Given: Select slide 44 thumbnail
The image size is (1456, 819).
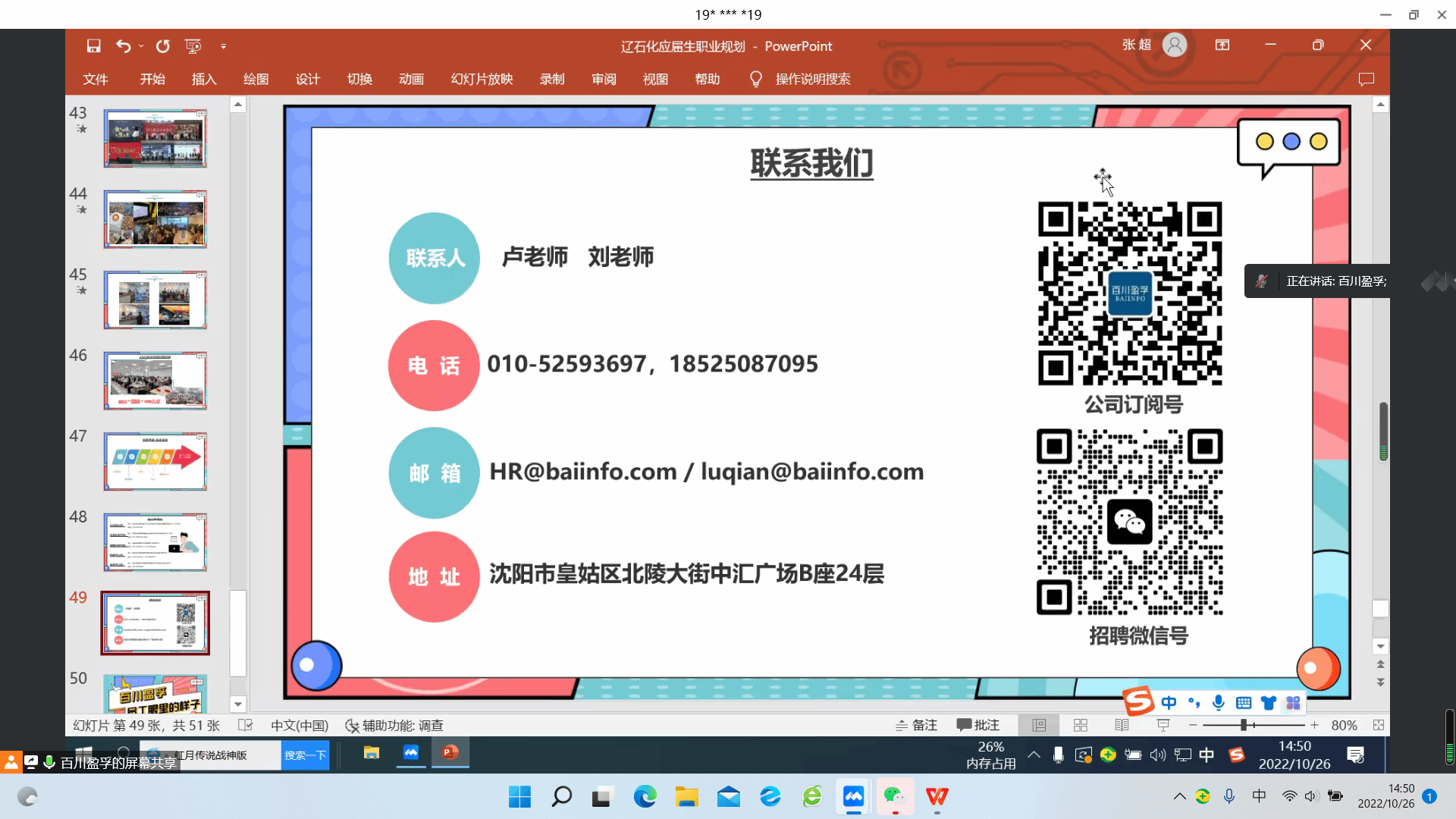Looking at the screenshot, I should (x=155, y=220).
